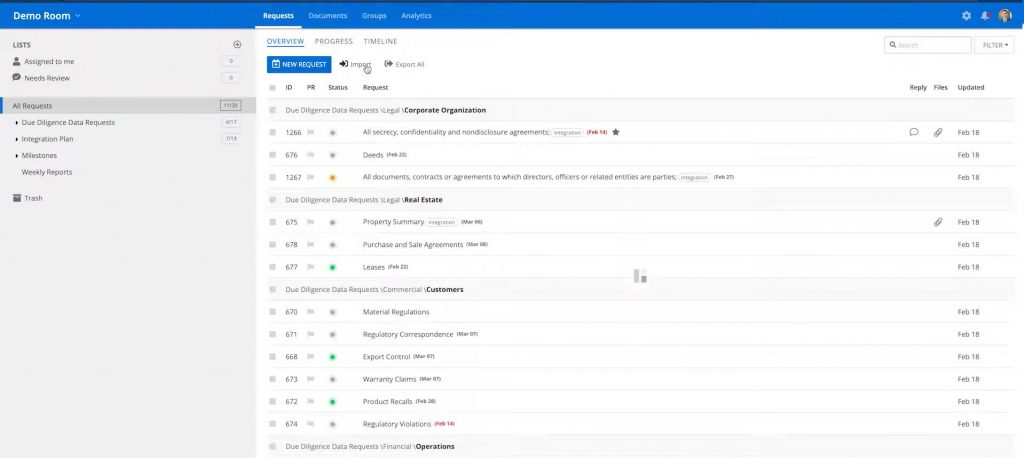
Task: Click the status dot of Regulatory Violations
Action: (x=332, y=424)
